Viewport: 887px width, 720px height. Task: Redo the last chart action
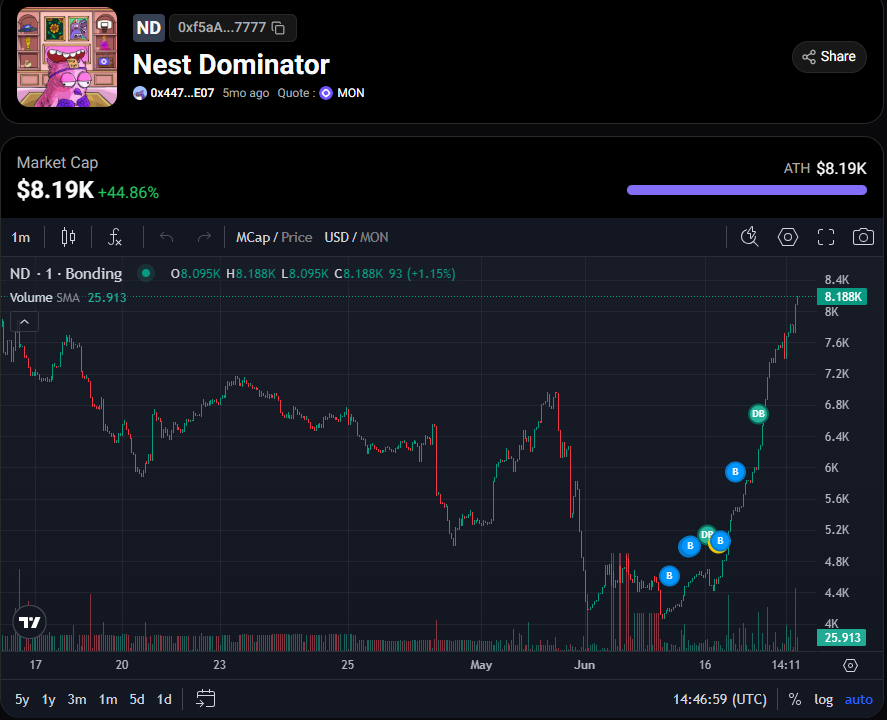point(204,237)
